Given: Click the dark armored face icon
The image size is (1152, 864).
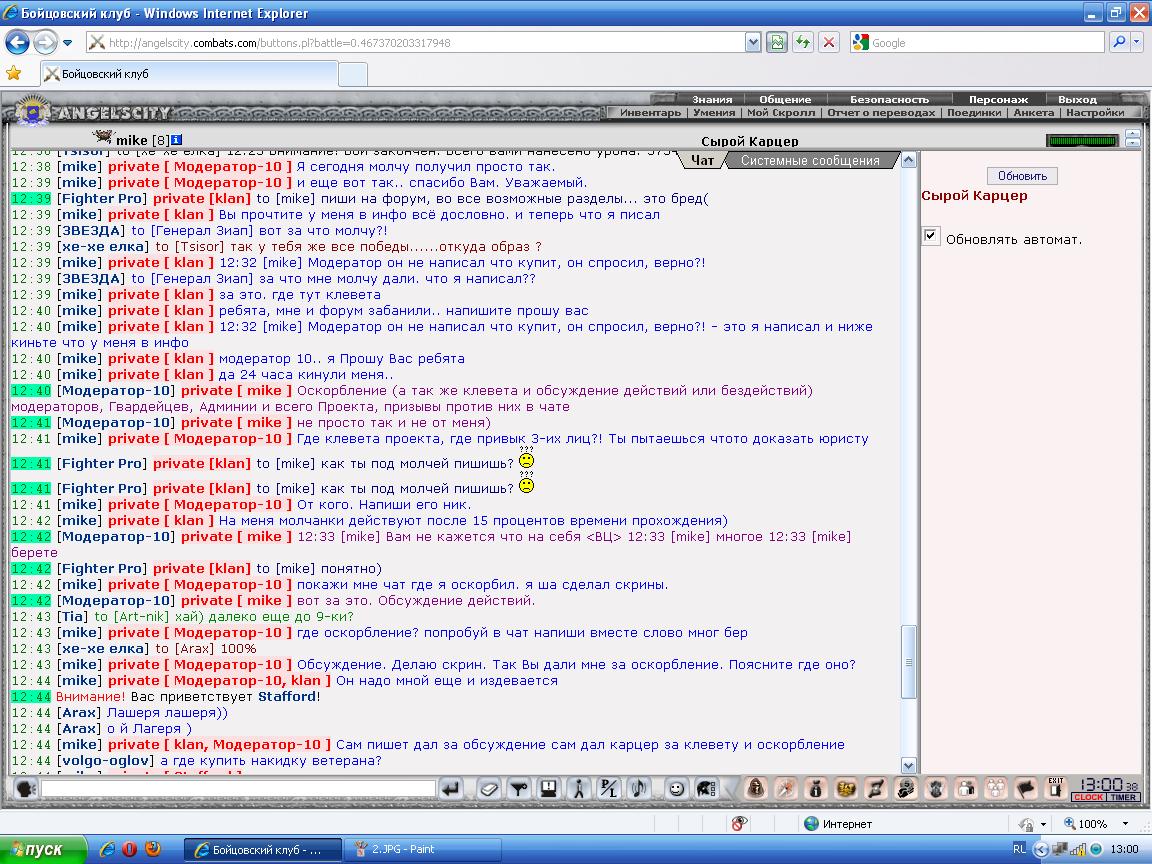Looking at the screenshot, I should tap(936, 788).
